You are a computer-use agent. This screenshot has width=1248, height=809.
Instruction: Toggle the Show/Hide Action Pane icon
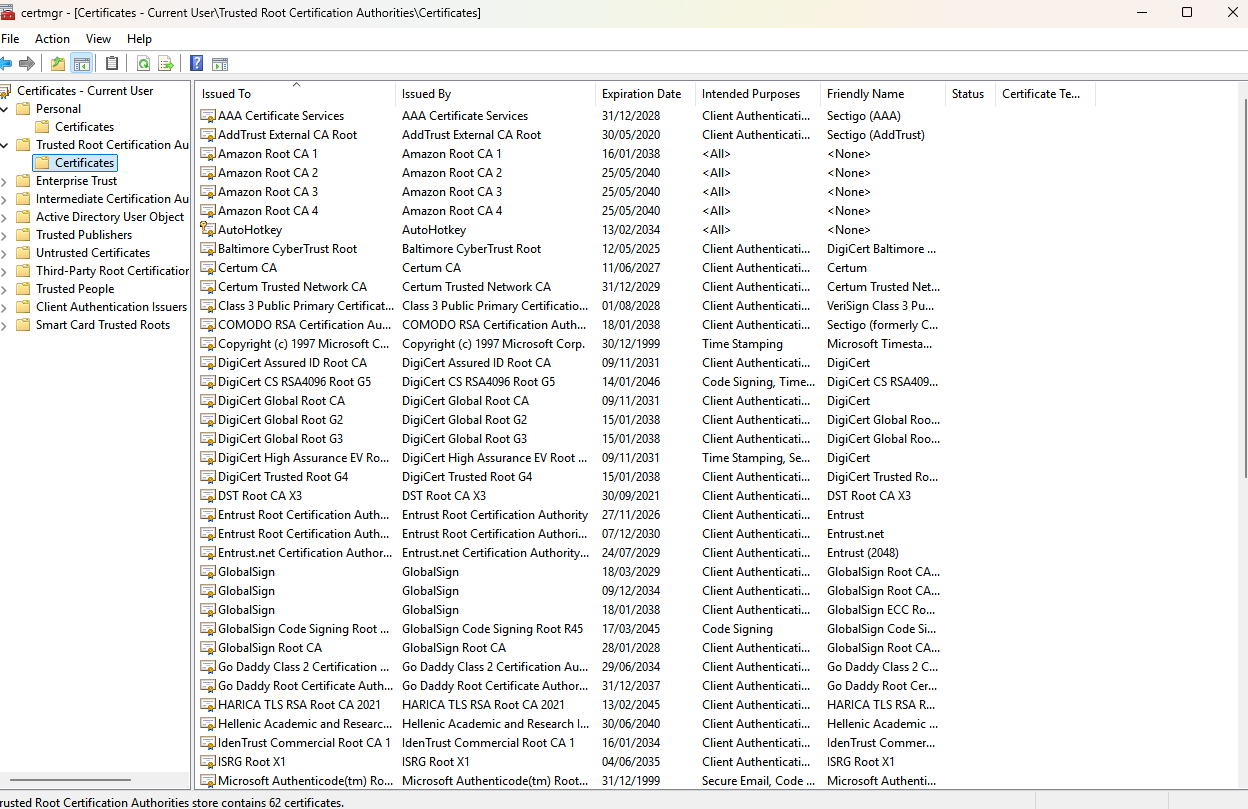(220, 64)
